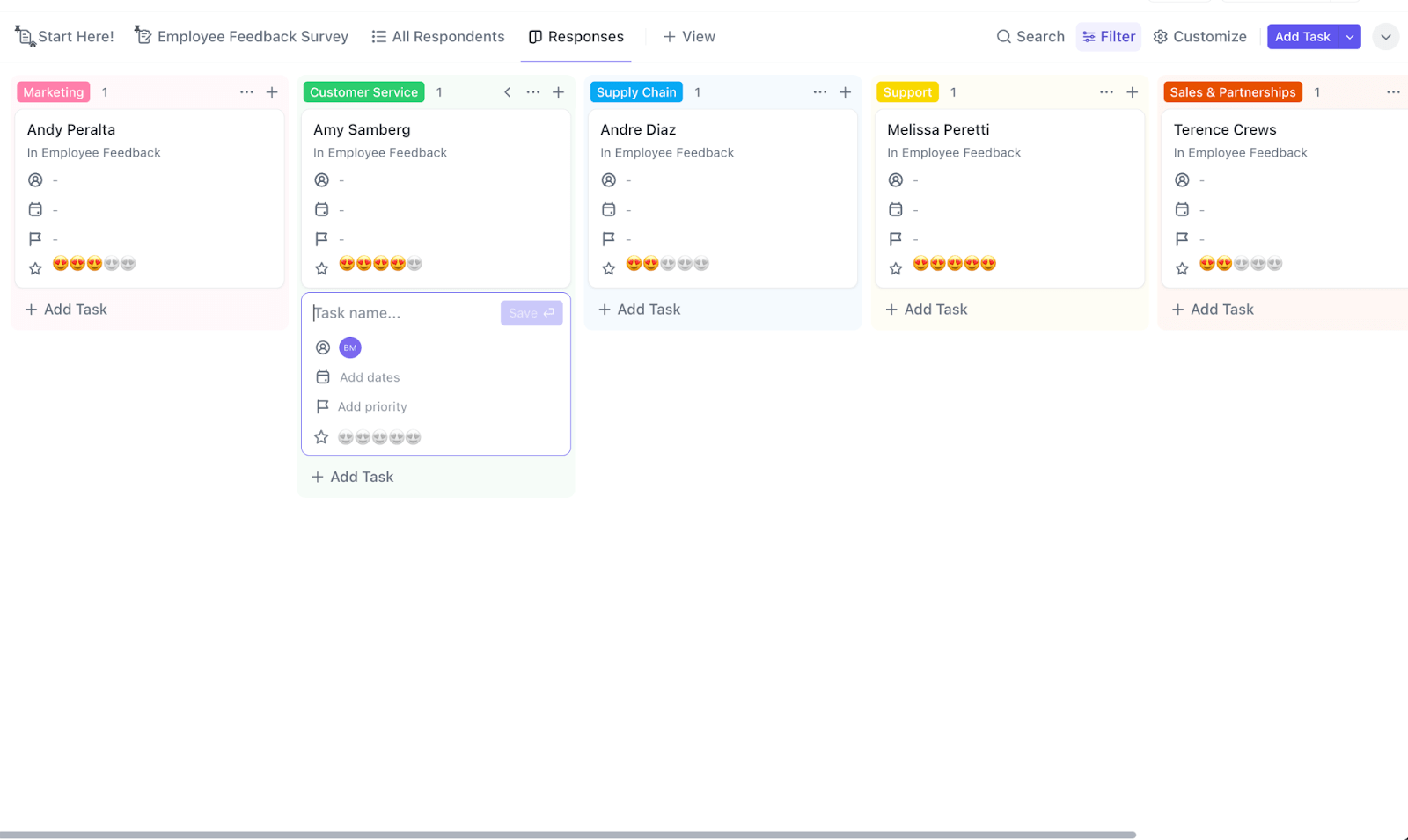Open the Start Here! view tab
This screenshot has width=1408, height=840.
click(64, 36)
